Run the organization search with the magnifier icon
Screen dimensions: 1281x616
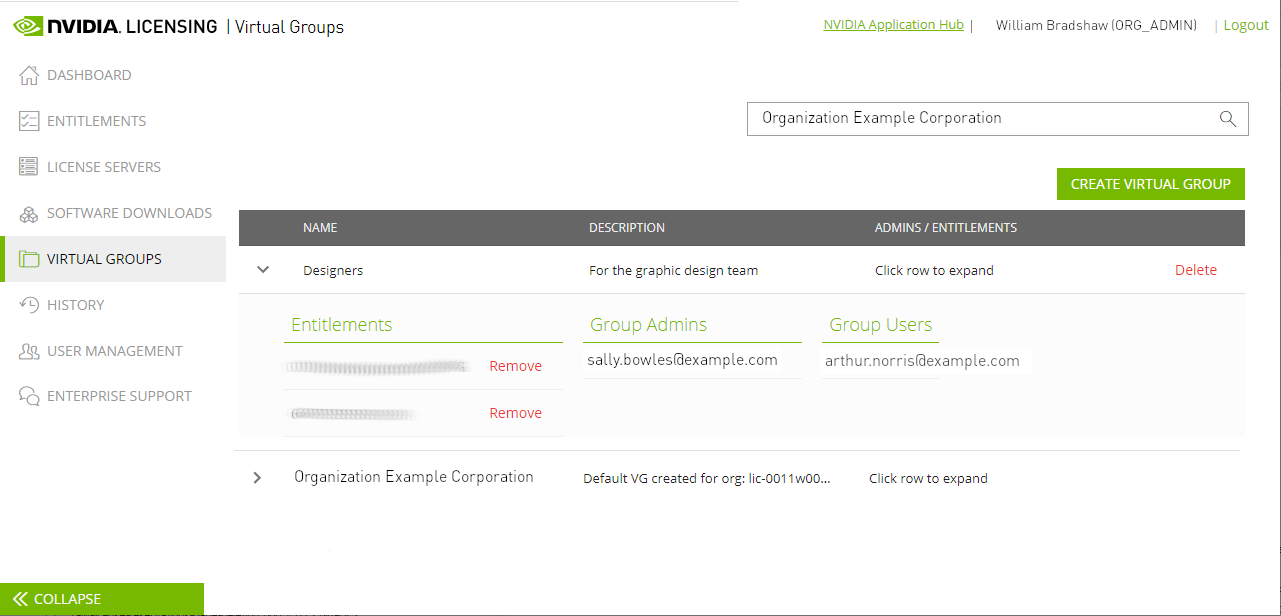click(1227, 118)
